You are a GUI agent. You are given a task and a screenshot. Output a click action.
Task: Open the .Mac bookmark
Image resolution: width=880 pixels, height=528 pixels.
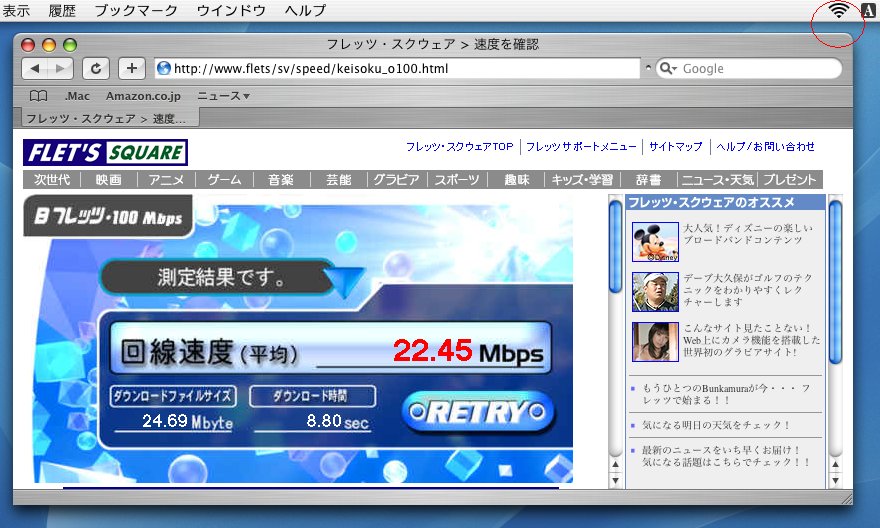(x=77, y=96)
